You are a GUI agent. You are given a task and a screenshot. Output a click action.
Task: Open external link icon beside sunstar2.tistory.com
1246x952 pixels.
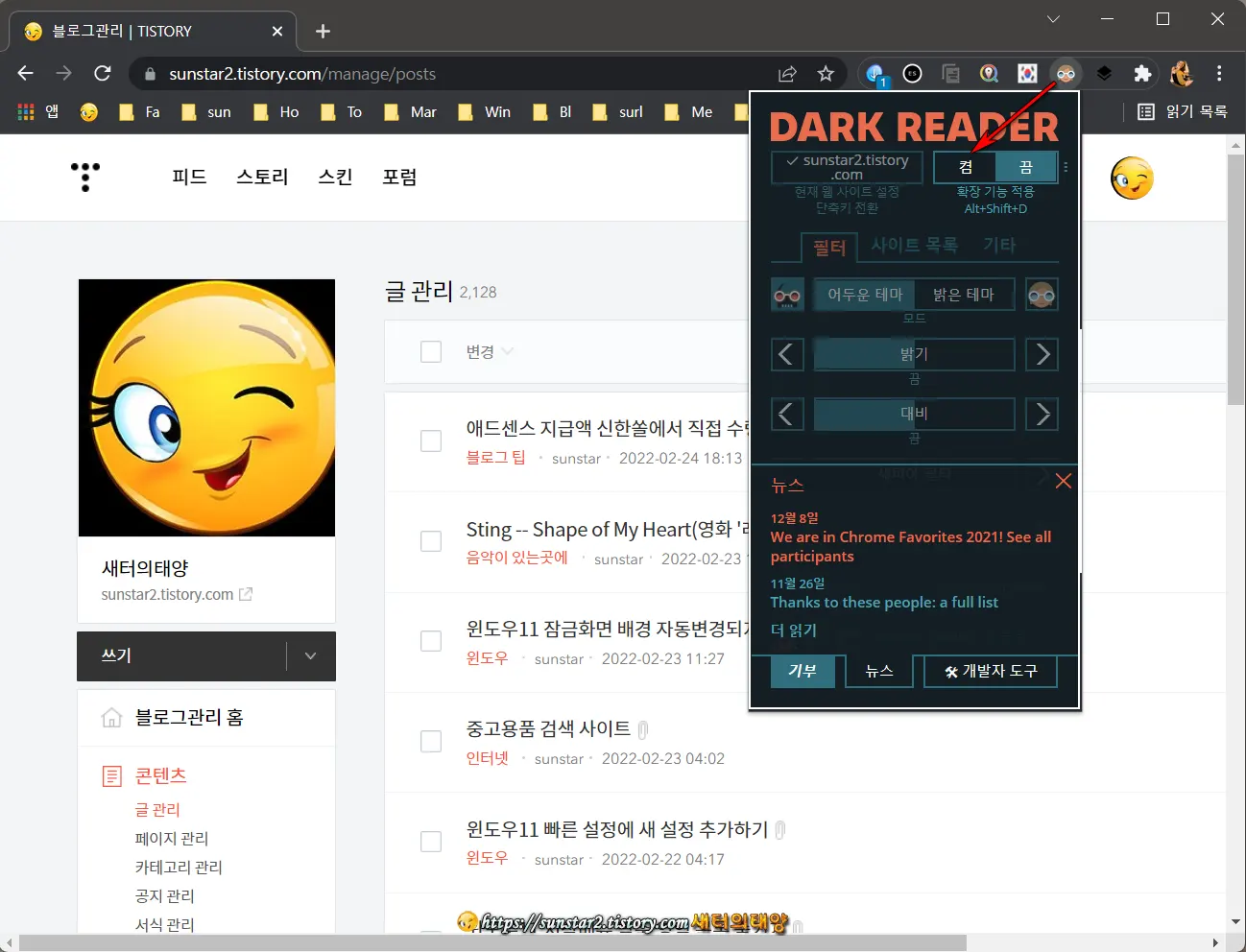pyautogui.click(x=246, y=595)
